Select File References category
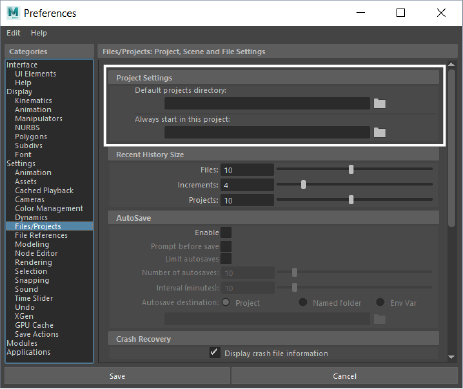Image resolution: width=463 pixels, height=389 pixels. [41, 235]
